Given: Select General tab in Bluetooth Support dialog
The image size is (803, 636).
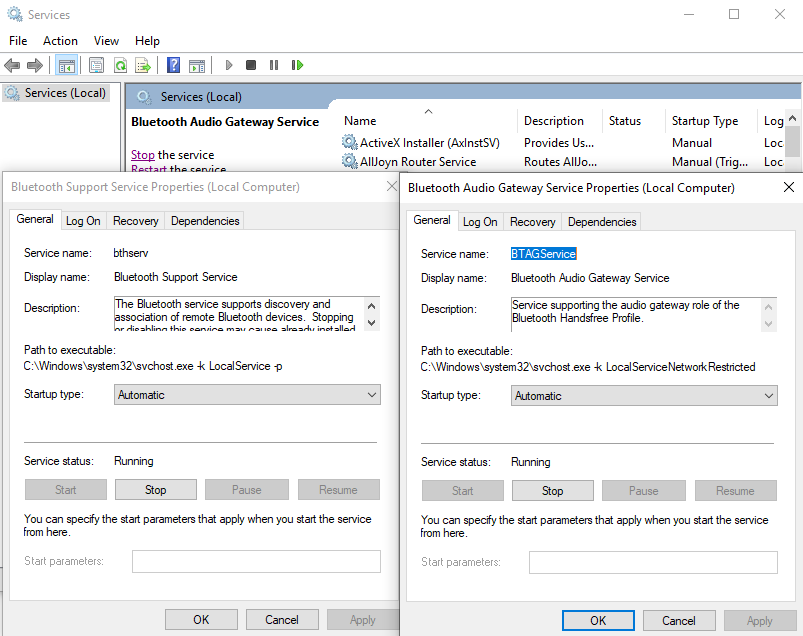Looking at the screenshot, I should (x=35, y=219).
